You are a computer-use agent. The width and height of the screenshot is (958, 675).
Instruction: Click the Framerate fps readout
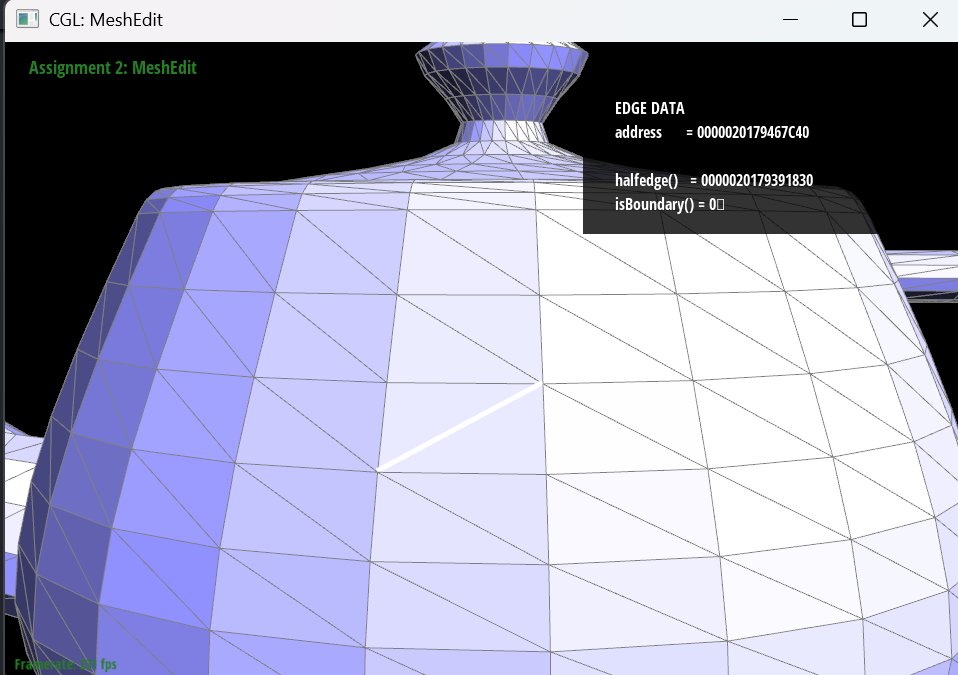(65, 664)
